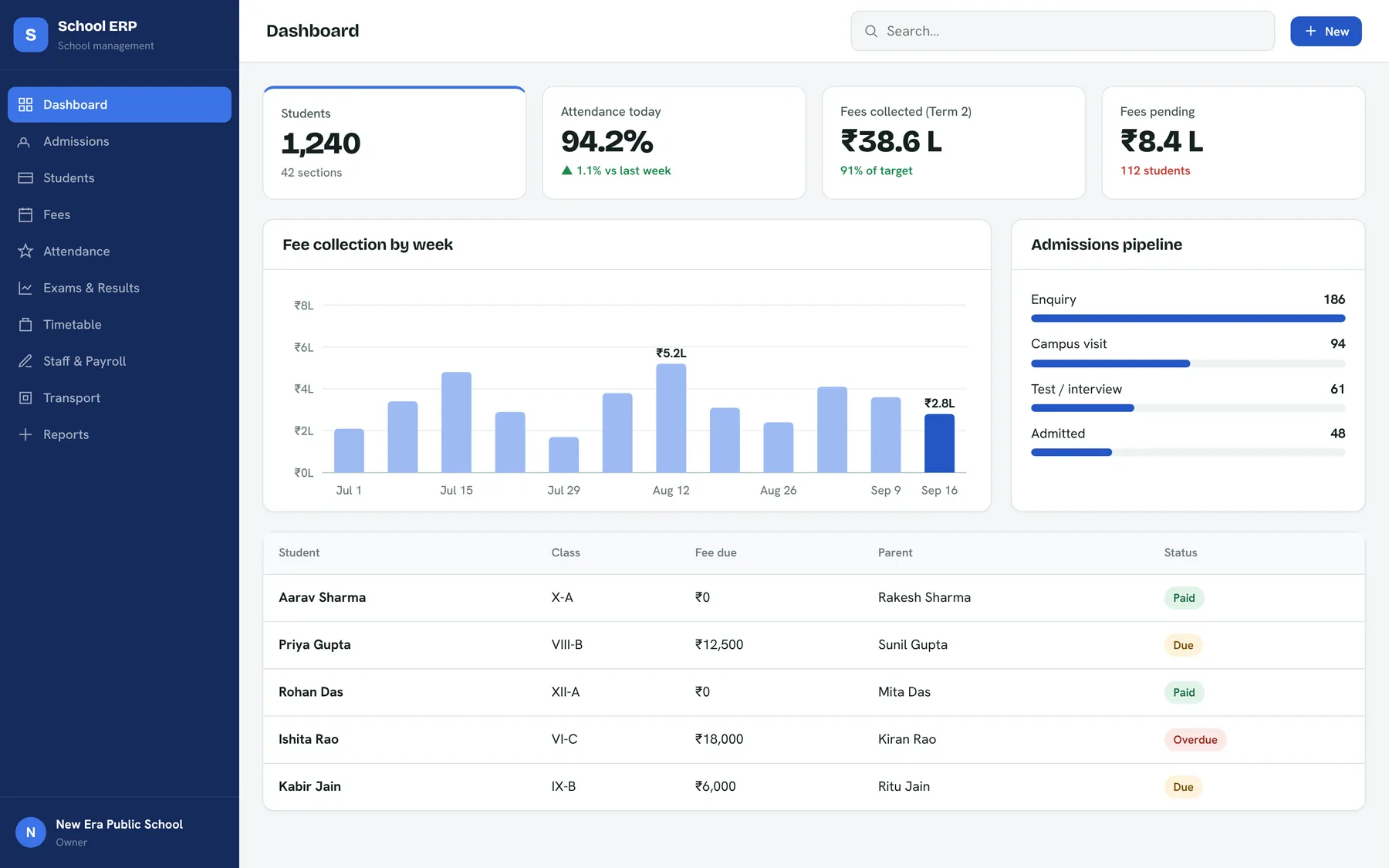Open Exams & Results page
This screenshot has width=1389, height=868.
point(120,288)
